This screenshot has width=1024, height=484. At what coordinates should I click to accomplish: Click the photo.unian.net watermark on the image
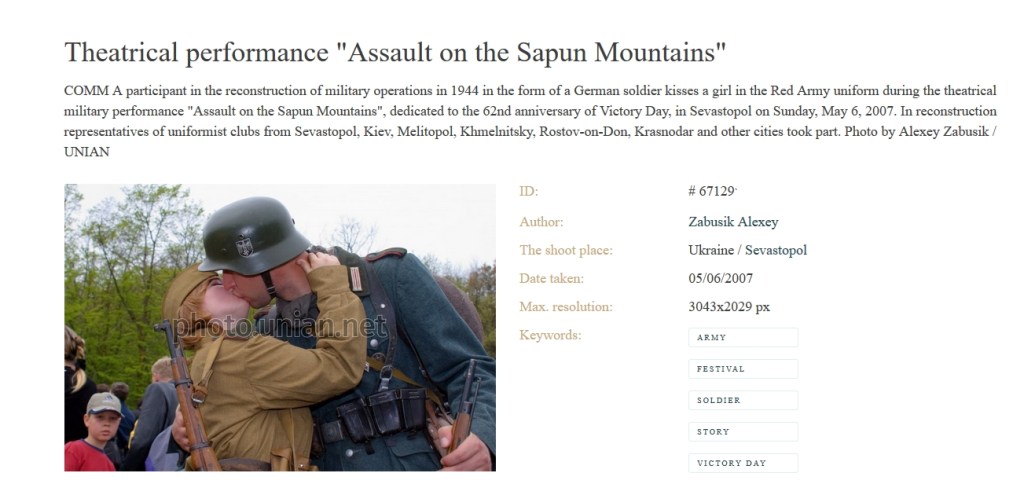[x=279, y=326]
